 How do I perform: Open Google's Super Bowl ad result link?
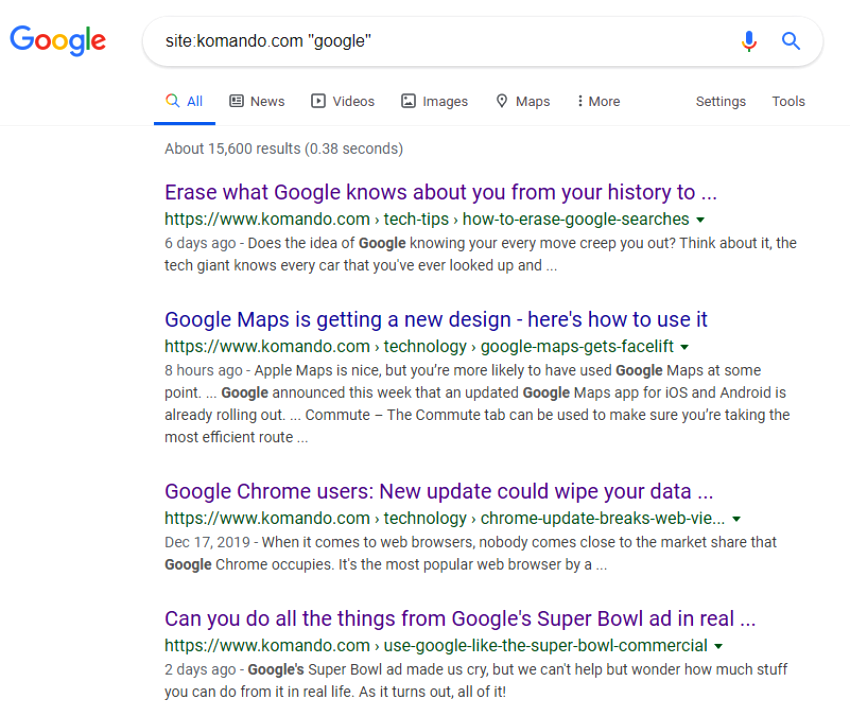click(x=460, y=619)
